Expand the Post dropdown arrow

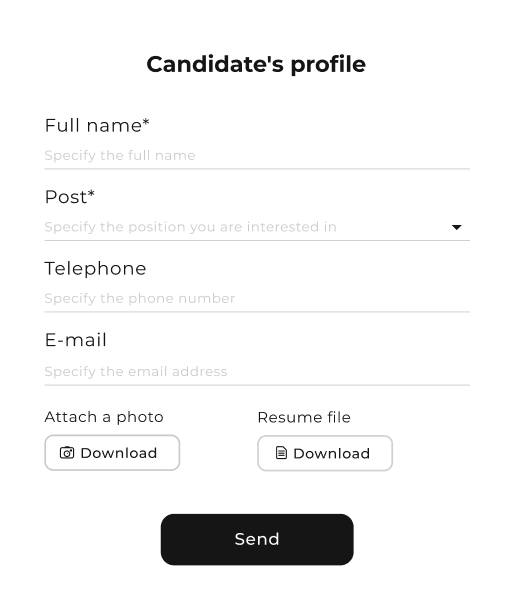pyautogui.click(x=456, y=227)
